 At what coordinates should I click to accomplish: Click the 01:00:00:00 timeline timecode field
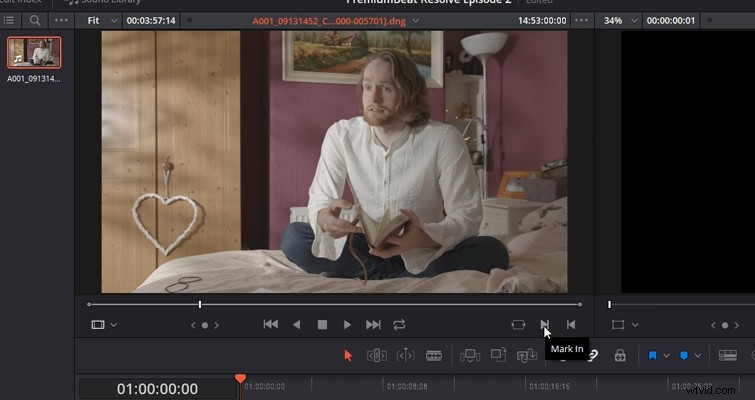click(157, 389)
